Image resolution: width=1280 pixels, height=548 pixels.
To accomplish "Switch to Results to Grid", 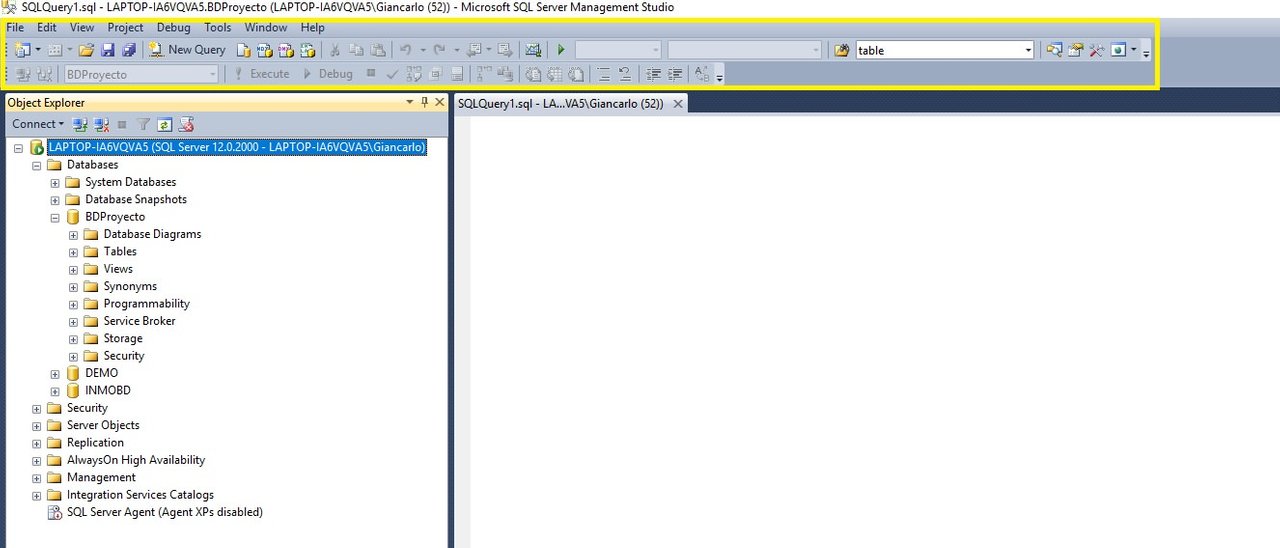I will coord(554,74).
